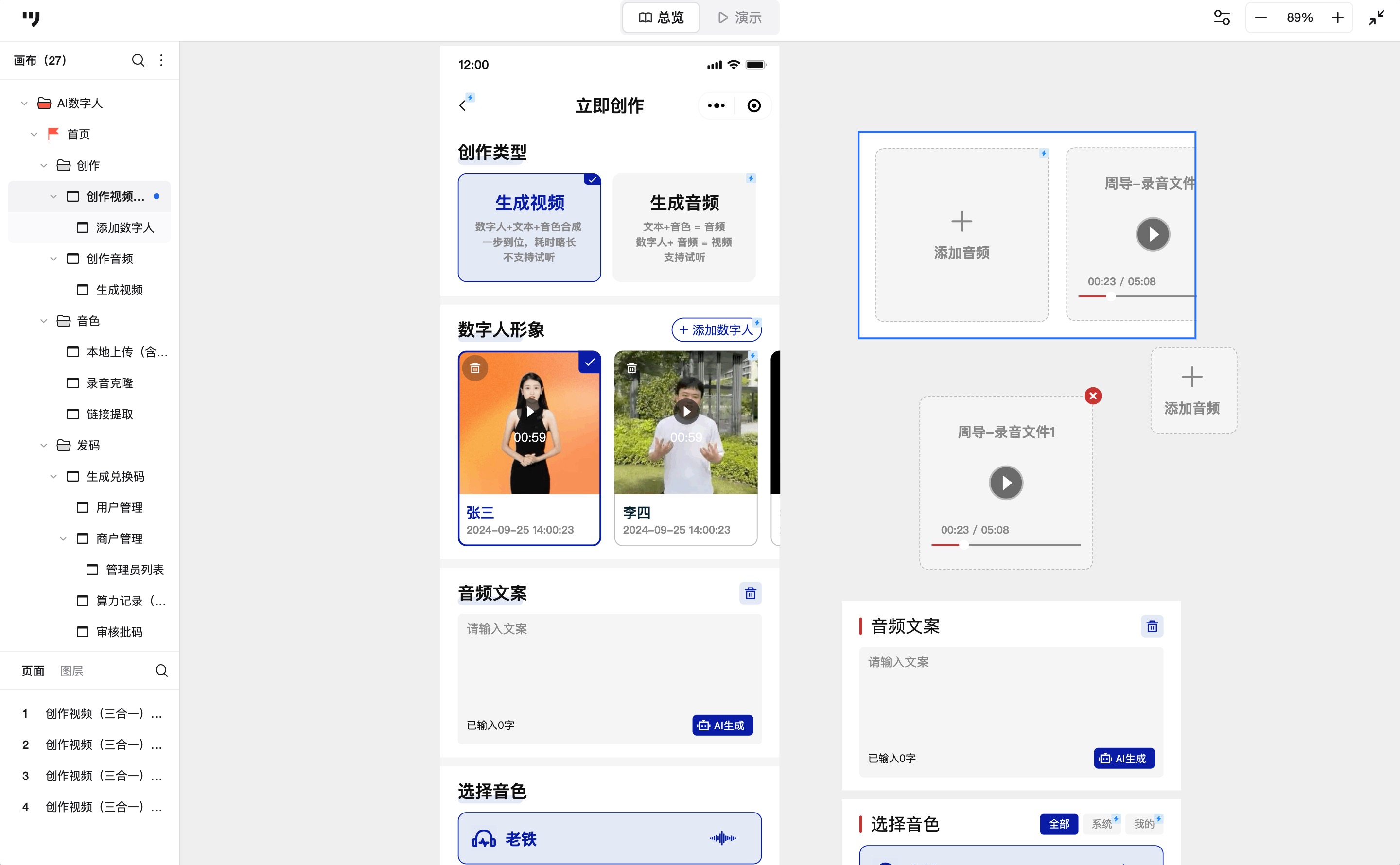Zoom out with the minus button
1400x865 pixels.
[x=1261, y=17]
